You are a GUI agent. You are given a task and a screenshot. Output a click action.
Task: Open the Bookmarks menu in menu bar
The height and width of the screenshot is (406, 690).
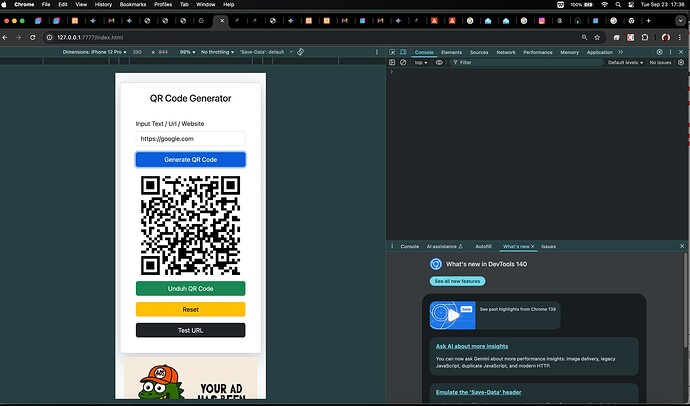[x=132, y=5]
